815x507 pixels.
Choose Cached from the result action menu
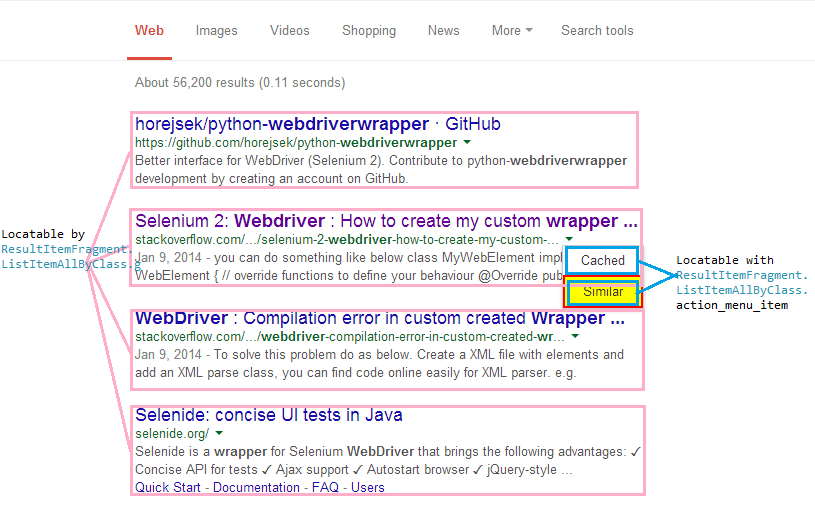pos(602,261)
